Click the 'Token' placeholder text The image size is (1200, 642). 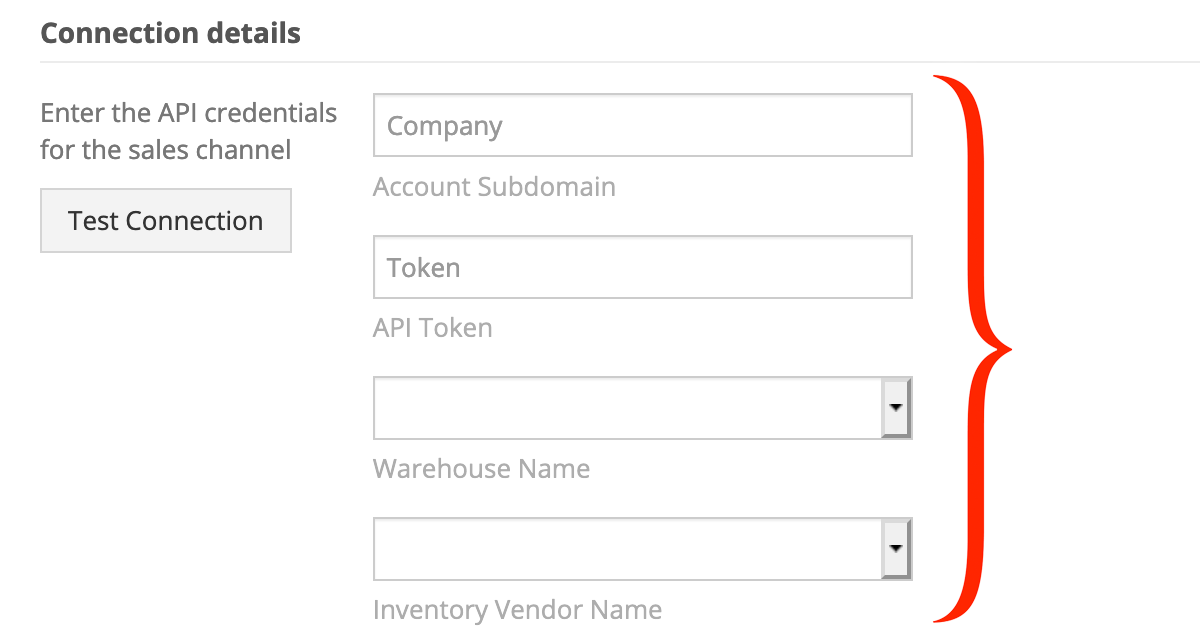point(424,268)
